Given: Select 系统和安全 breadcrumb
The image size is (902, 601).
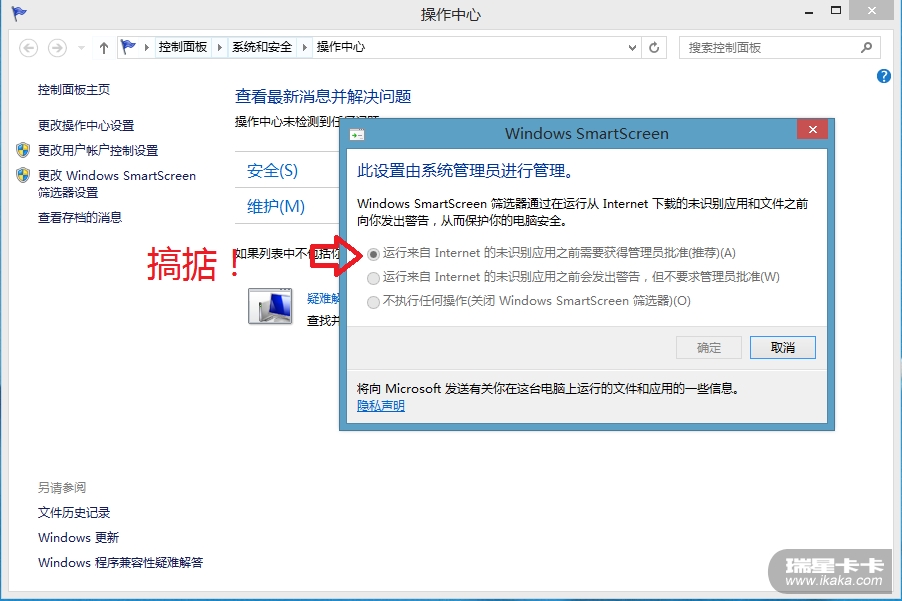Looking at the screenshot, I should (x=262, y=47).
